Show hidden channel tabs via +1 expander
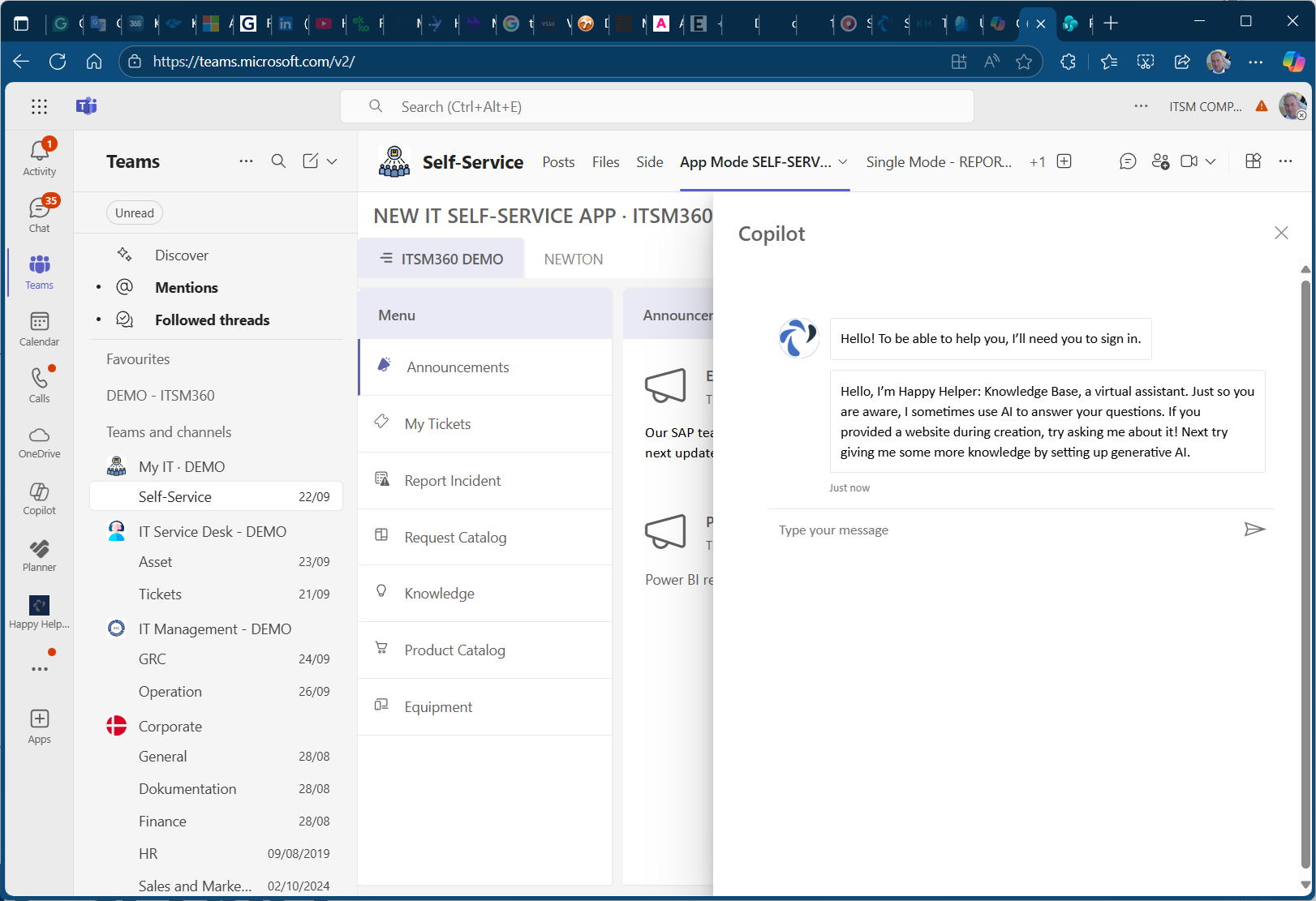Viewport: 1316px width, 901px height. click(1038, 161)
